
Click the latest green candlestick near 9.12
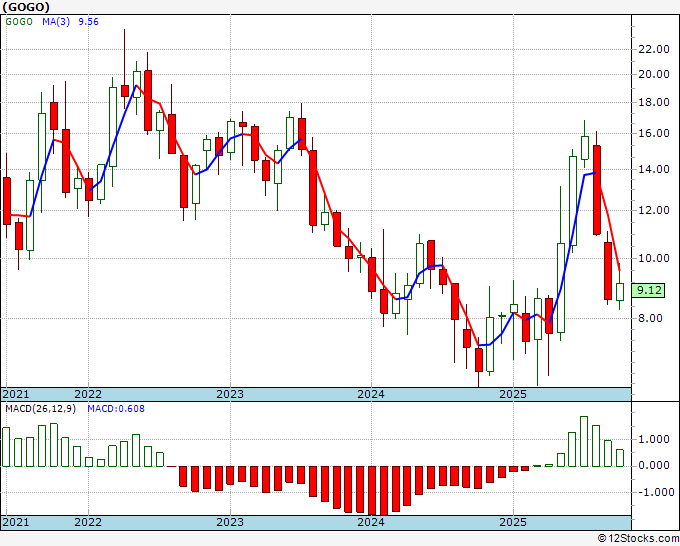pos(620,292)
